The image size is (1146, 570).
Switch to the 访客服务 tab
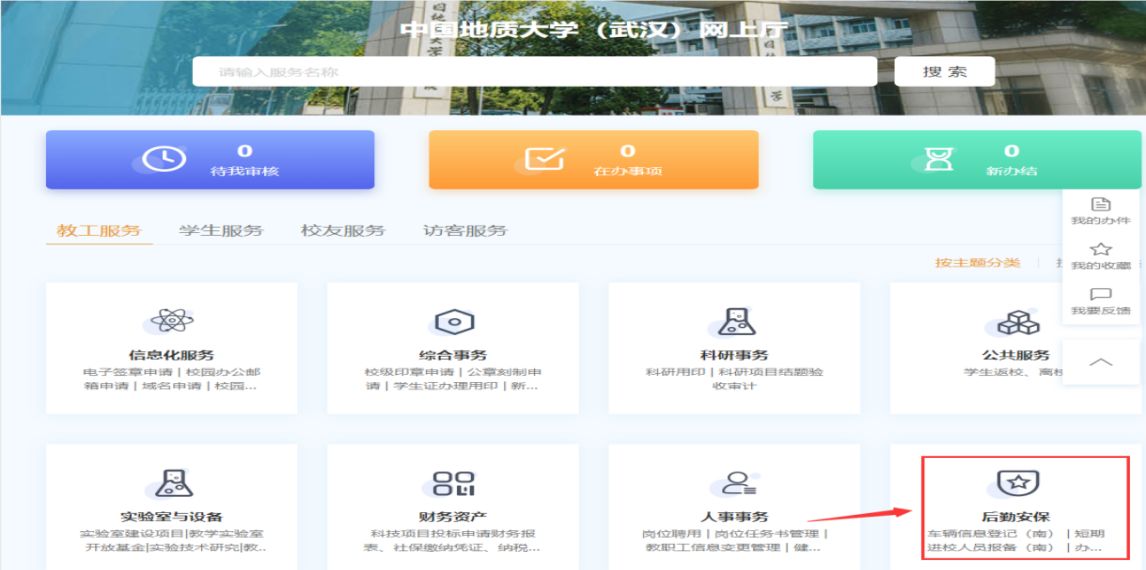pyautogui.click(x=465, y=231)
